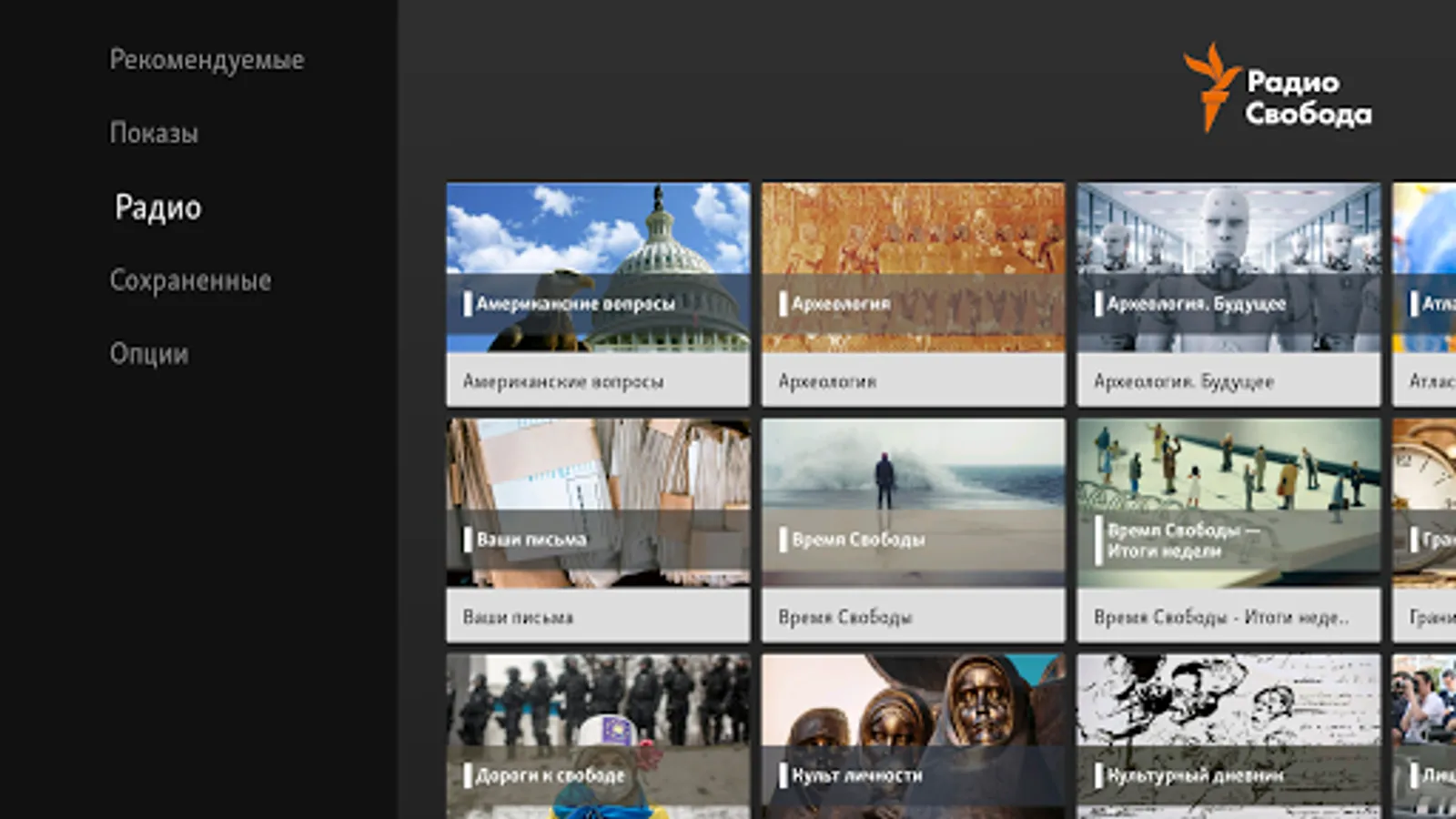Open the Рекомендуемые section
Viewport: 1456px width, 819px height.
[207, 60]
